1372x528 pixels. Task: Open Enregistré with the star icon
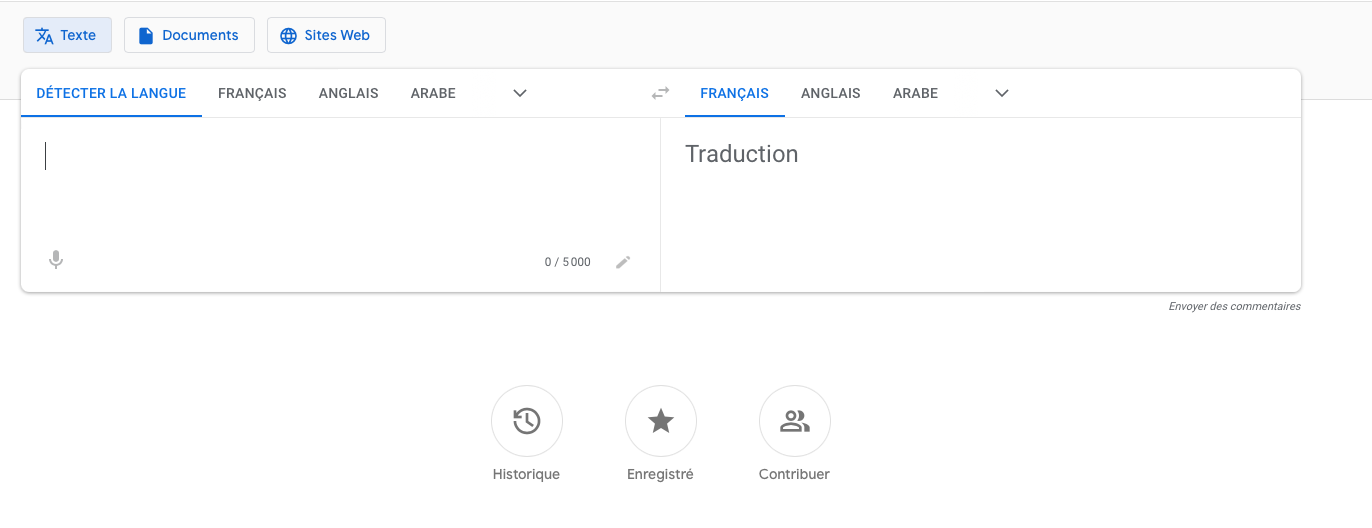tap(661, 421)
